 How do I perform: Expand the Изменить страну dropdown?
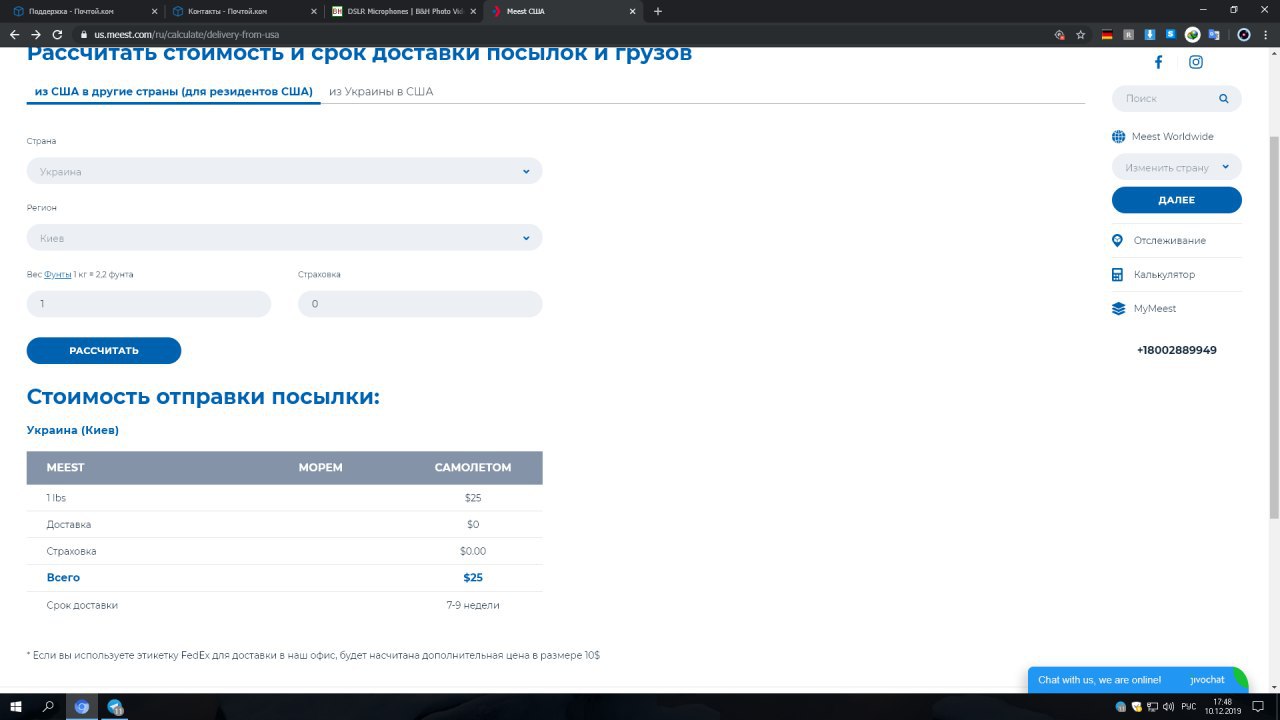(1176, 167)
